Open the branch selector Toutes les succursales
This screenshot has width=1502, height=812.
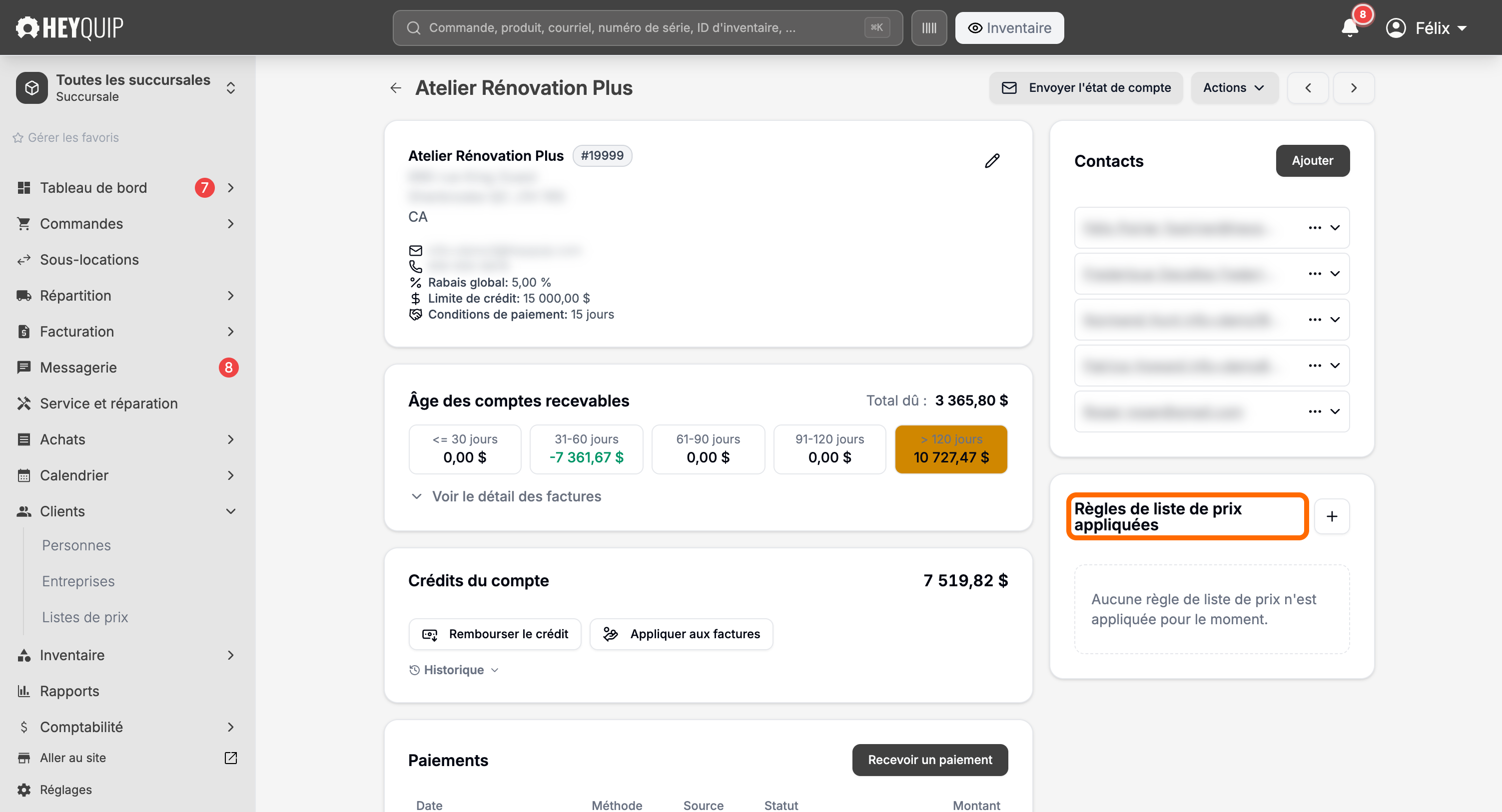126,88
